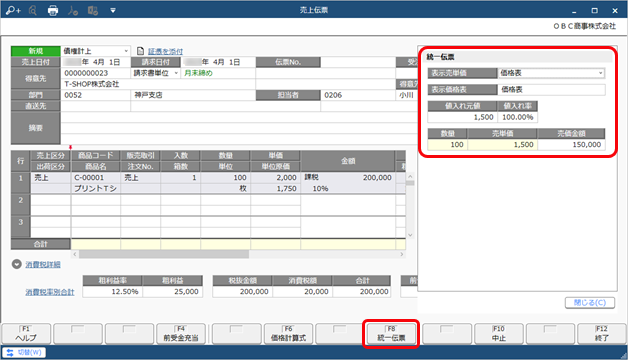Select row header 3 in the grid
Image resolution: width=628 pixels, height=360 pixels.
point(20,227)
